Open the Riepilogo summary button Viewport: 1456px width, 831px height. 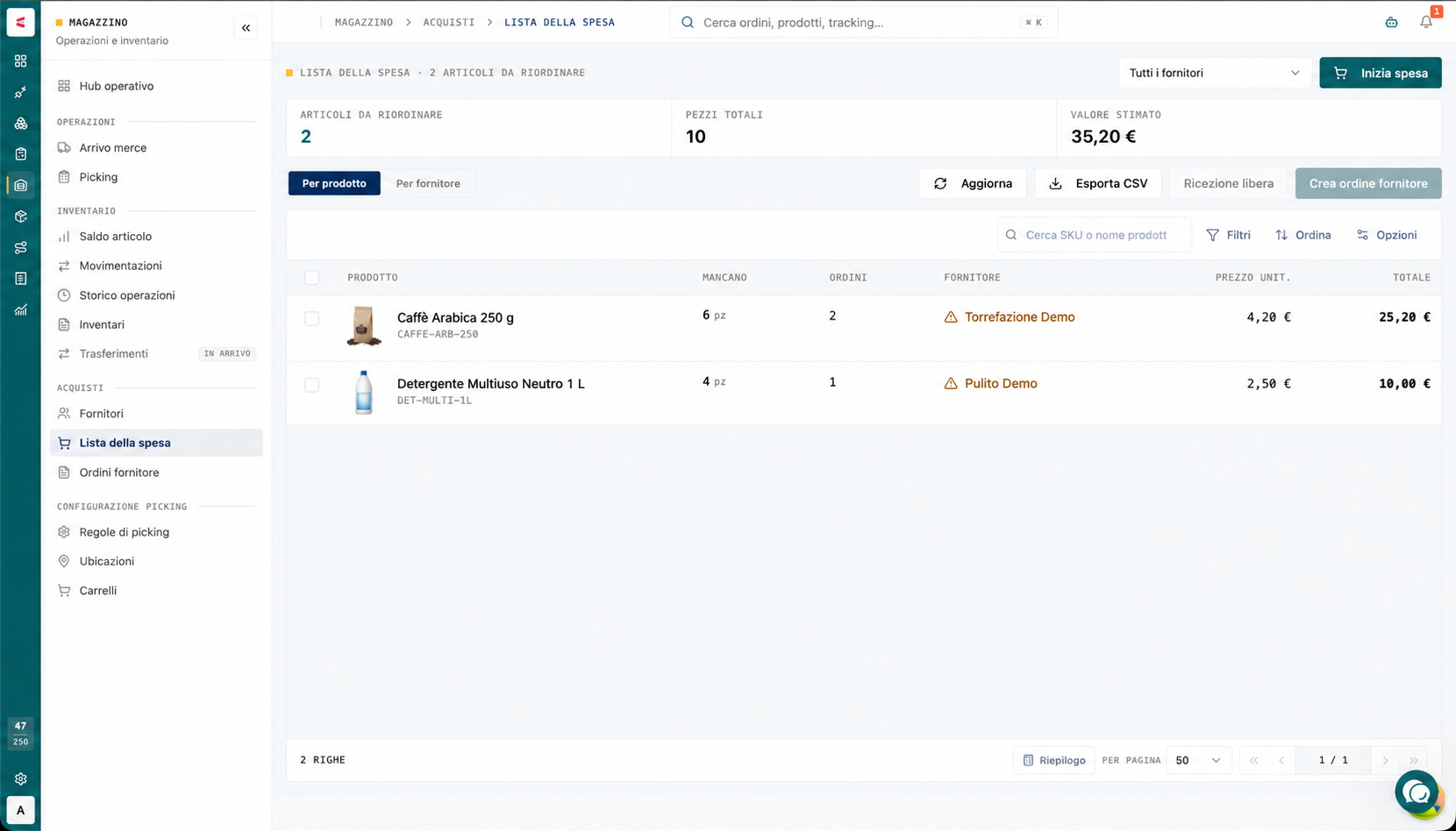(1054, 760)
